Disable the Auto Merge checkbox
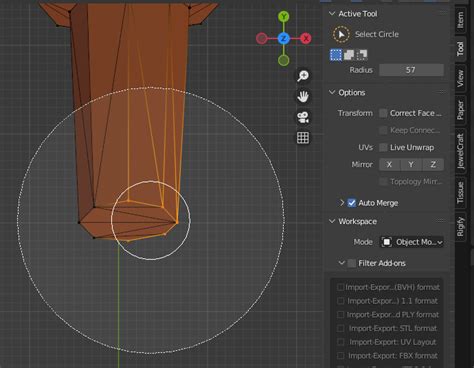 pyautogui.click(x=352, y=203)
